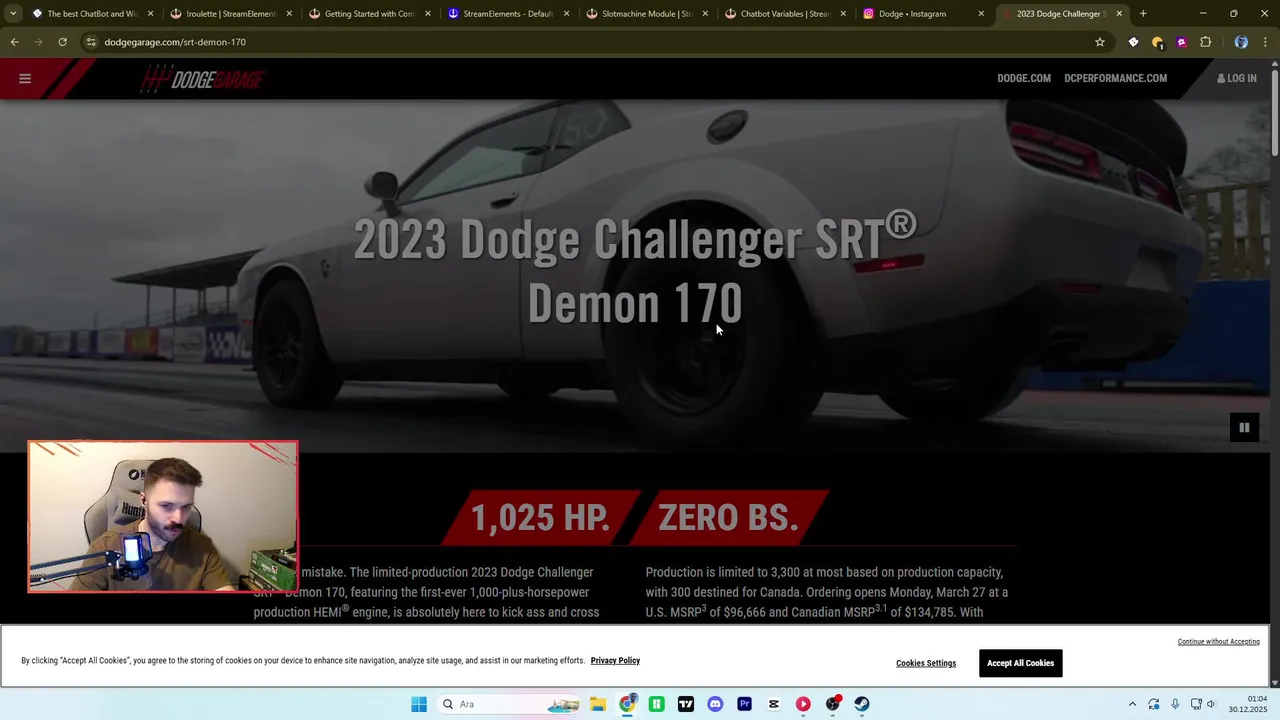The image size is (1280, 720).
Task: Switch to the '!roulette | StreamElements' tab
Action: [231, 14]
